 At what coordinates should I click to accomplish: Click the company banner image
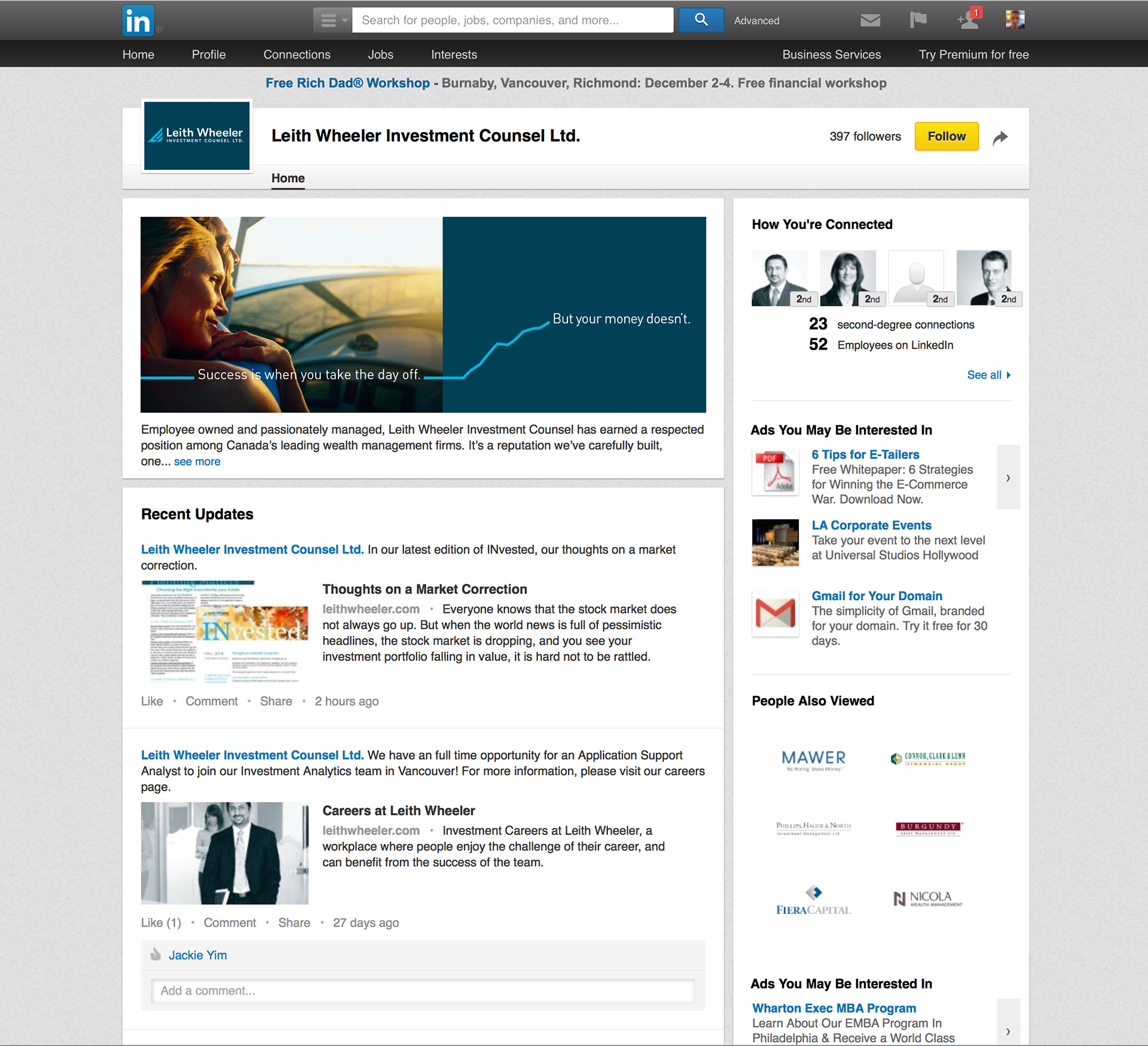[x=423, y=314]
